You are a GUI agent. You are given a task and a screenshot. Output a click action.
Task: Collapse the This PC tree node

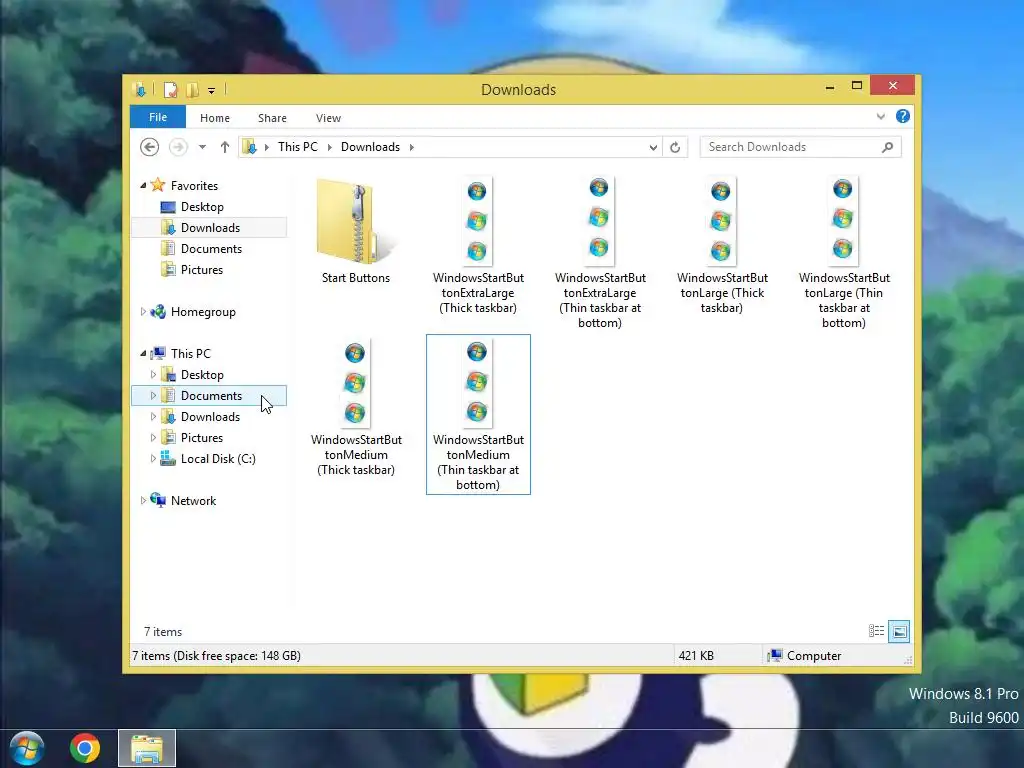tap(143, 353)
